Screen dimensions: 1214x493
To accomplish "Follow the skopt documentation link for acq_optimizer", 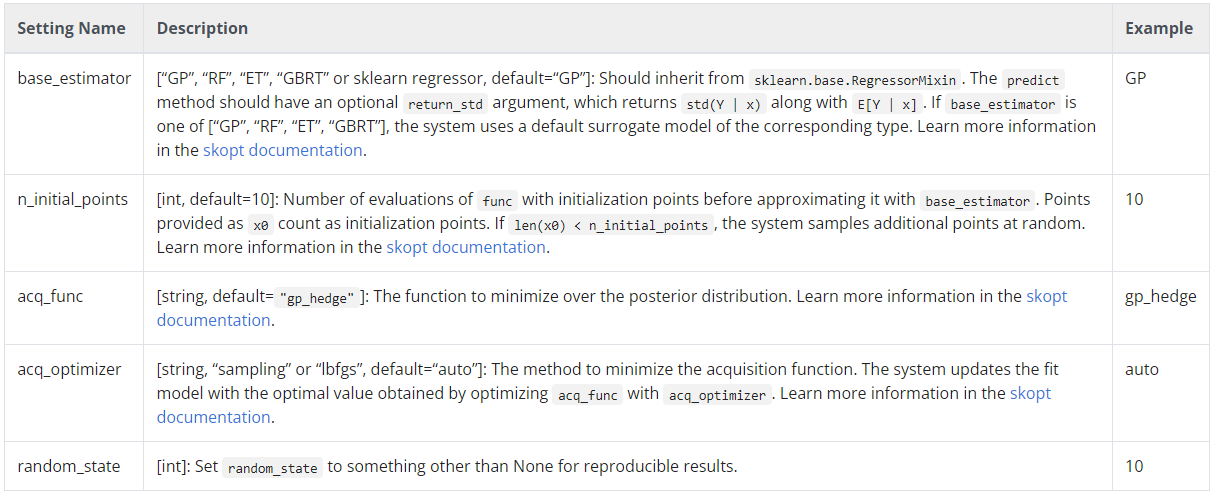I will tap(1030, 393).
